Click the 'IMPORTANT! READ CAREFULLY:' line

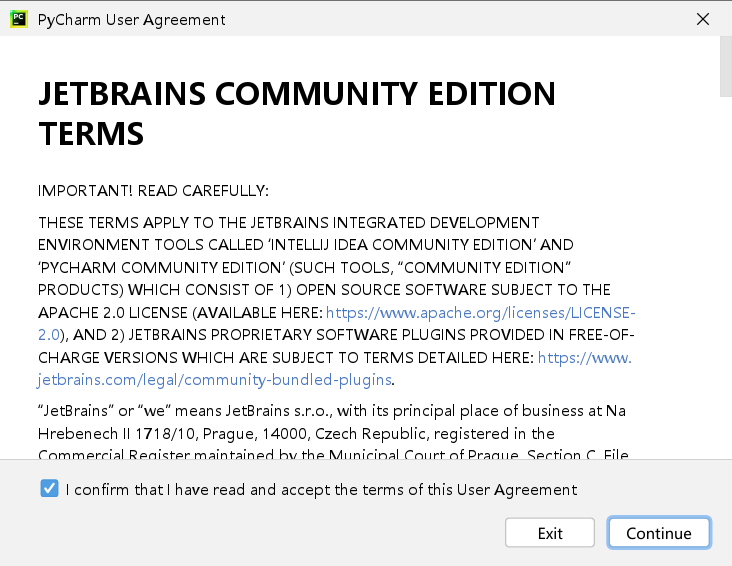[x=153, y=191]
